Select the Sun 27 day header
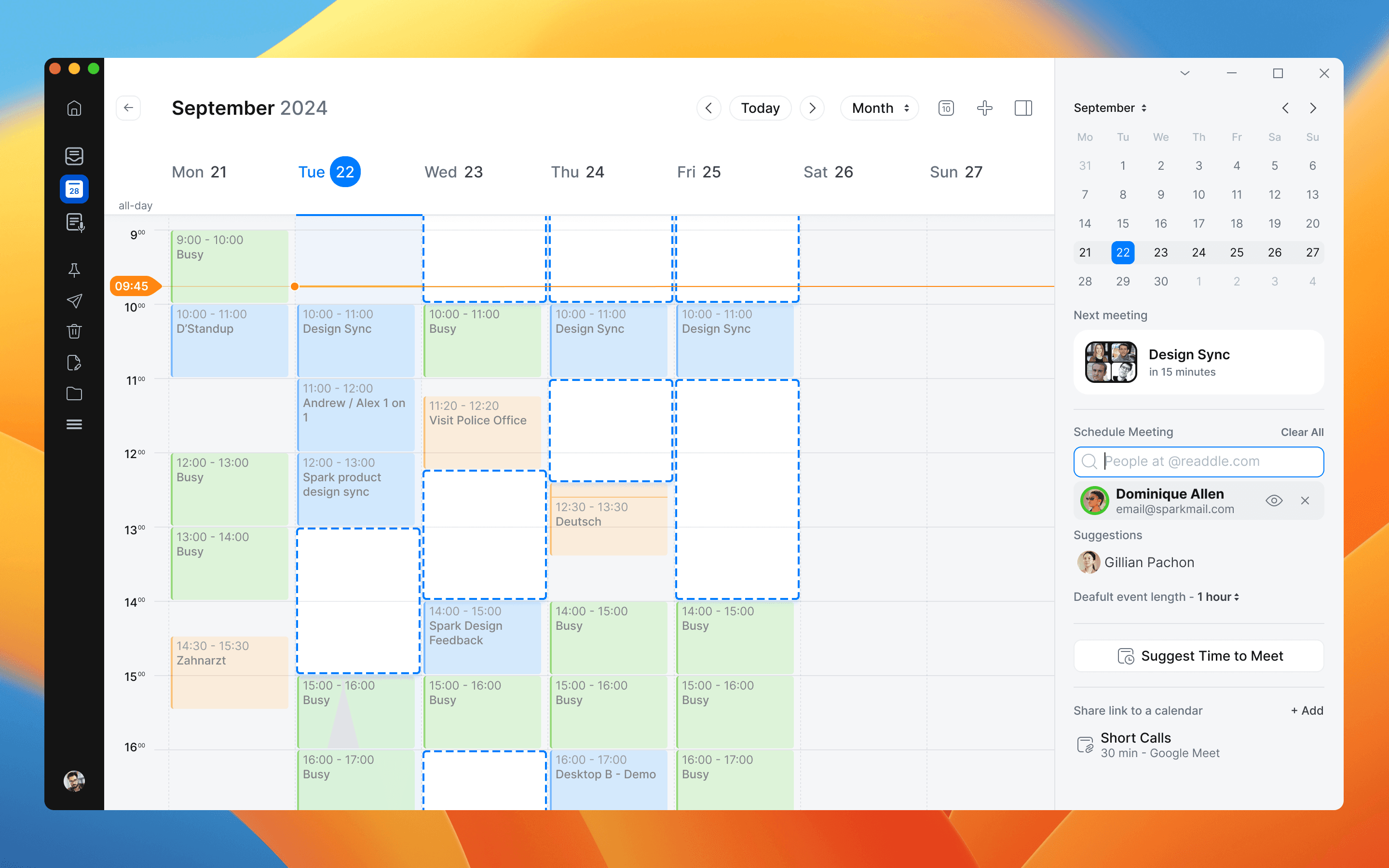The height and width of the screenshot is (868, 1389). (x=956, y=172)
